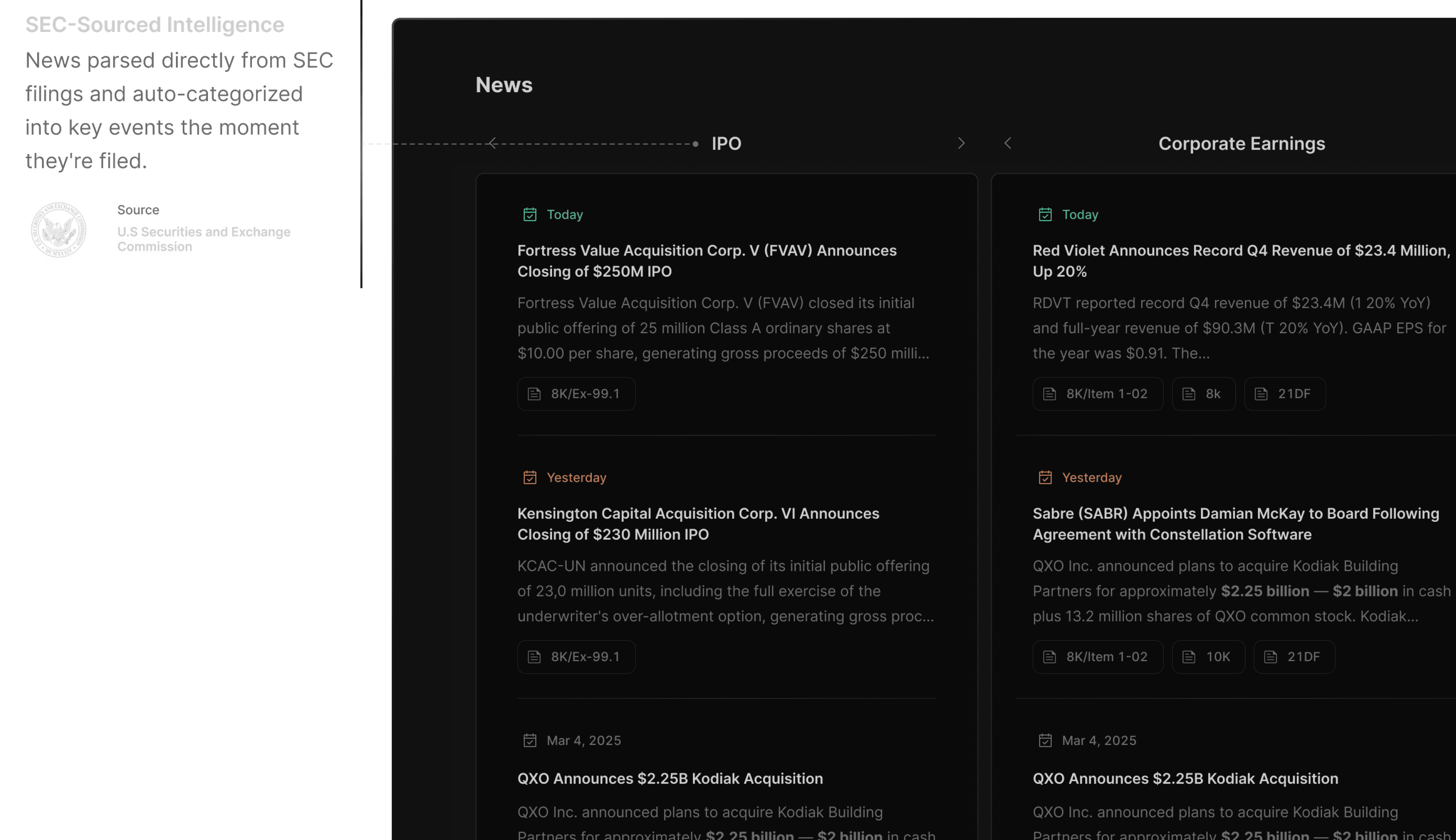
Task: Open the 21DF document tag under Red Violet
Action: [x=1284, y=394]
